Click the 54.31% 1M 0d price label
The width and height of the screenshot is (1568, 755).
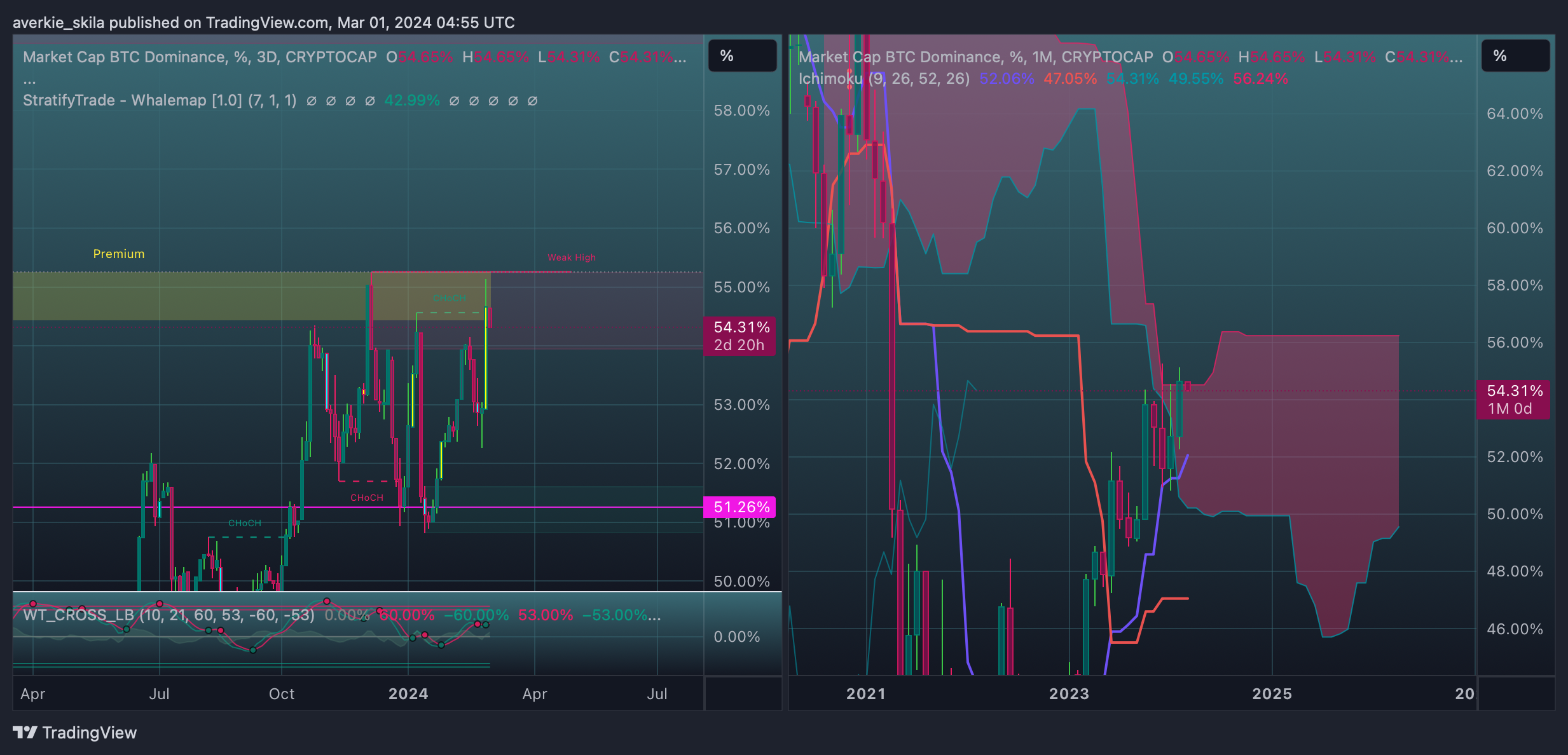click(x=1513, y=400)
